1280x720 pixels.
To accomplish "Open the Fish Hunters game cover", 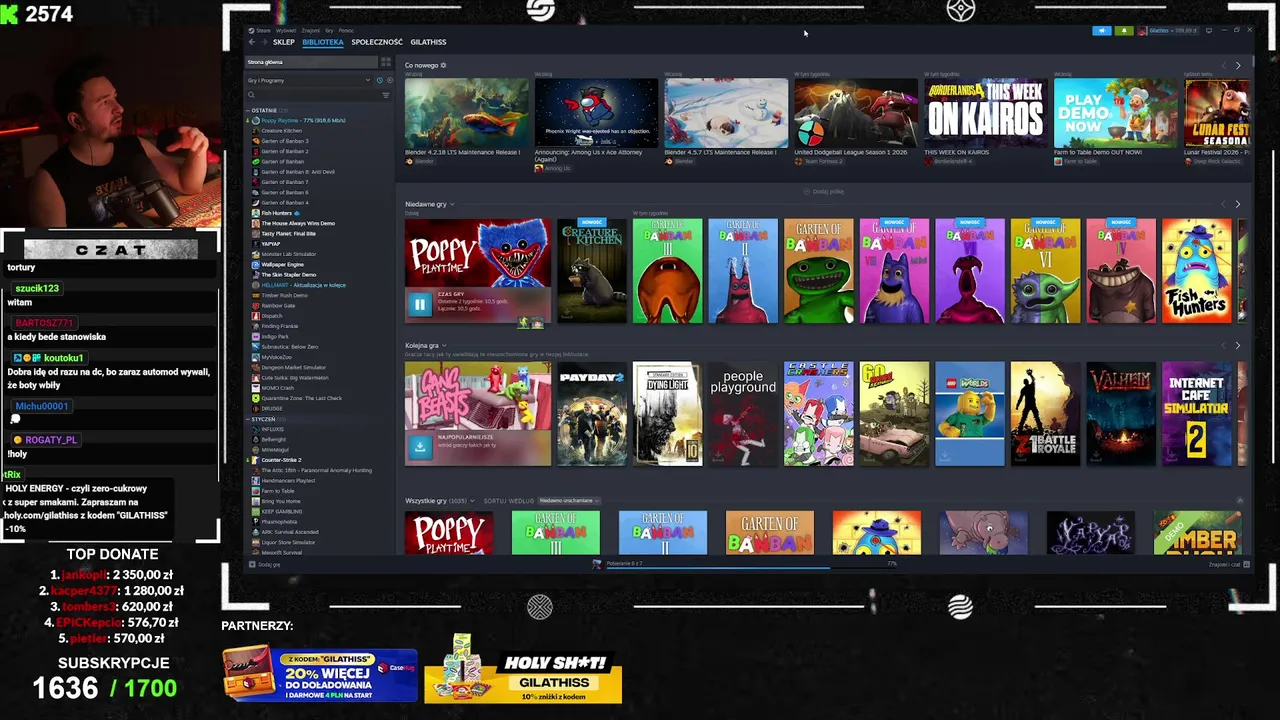I will (1197, 271).
